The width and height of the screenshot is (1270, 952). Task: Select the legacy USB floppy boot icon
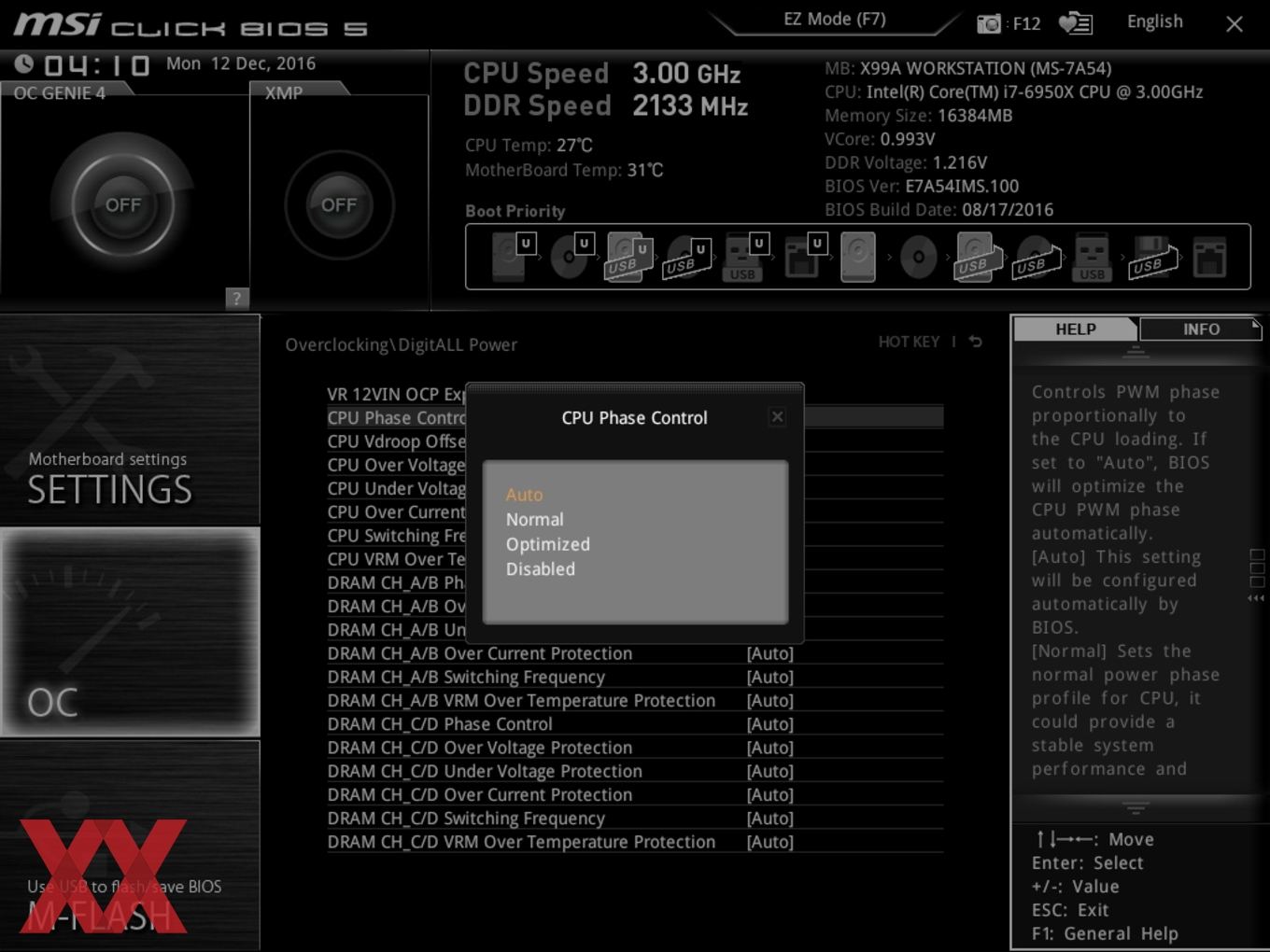click(1151, 257)
